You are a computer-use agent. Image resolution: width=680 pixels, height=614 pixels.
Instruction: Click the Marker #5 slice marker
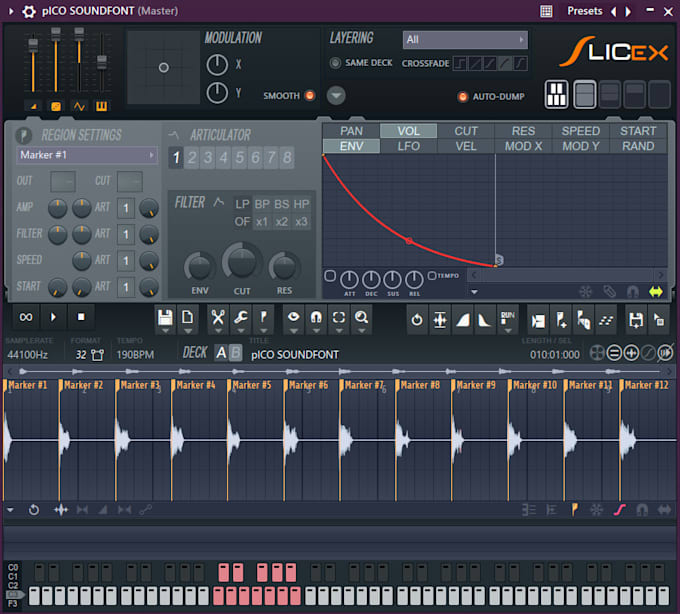click(x=252, y=385)
